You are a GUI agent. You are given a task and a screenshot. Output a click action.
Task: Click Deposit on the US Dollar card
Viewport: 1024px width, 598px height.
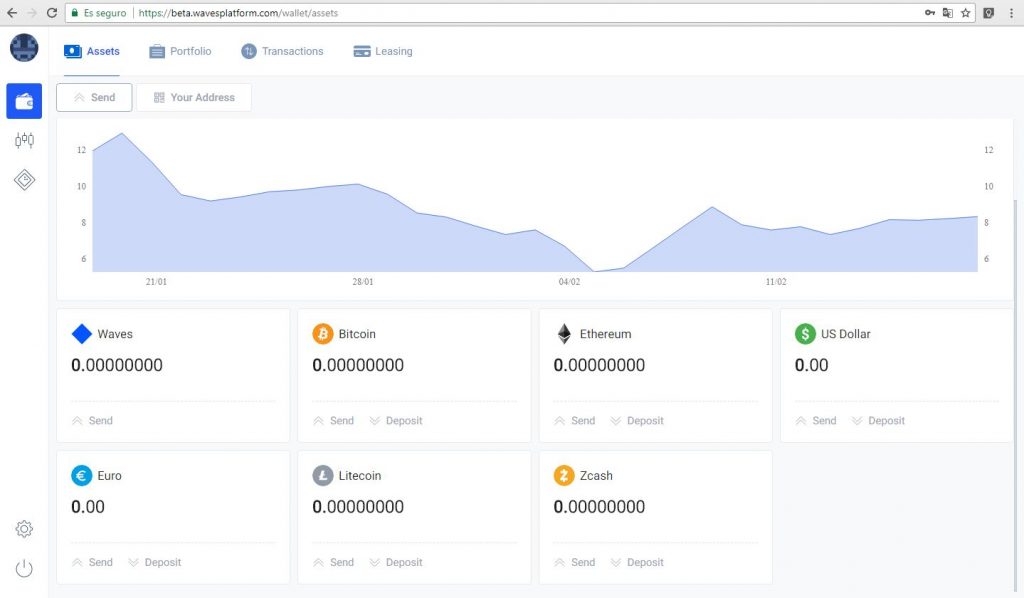[878, 421]
